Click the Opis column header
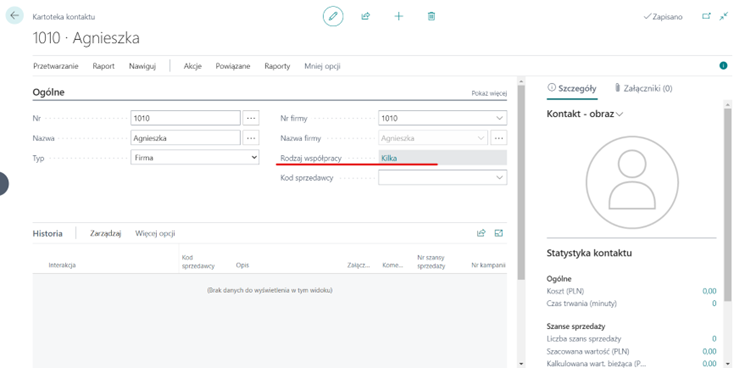 click(242, 265)
